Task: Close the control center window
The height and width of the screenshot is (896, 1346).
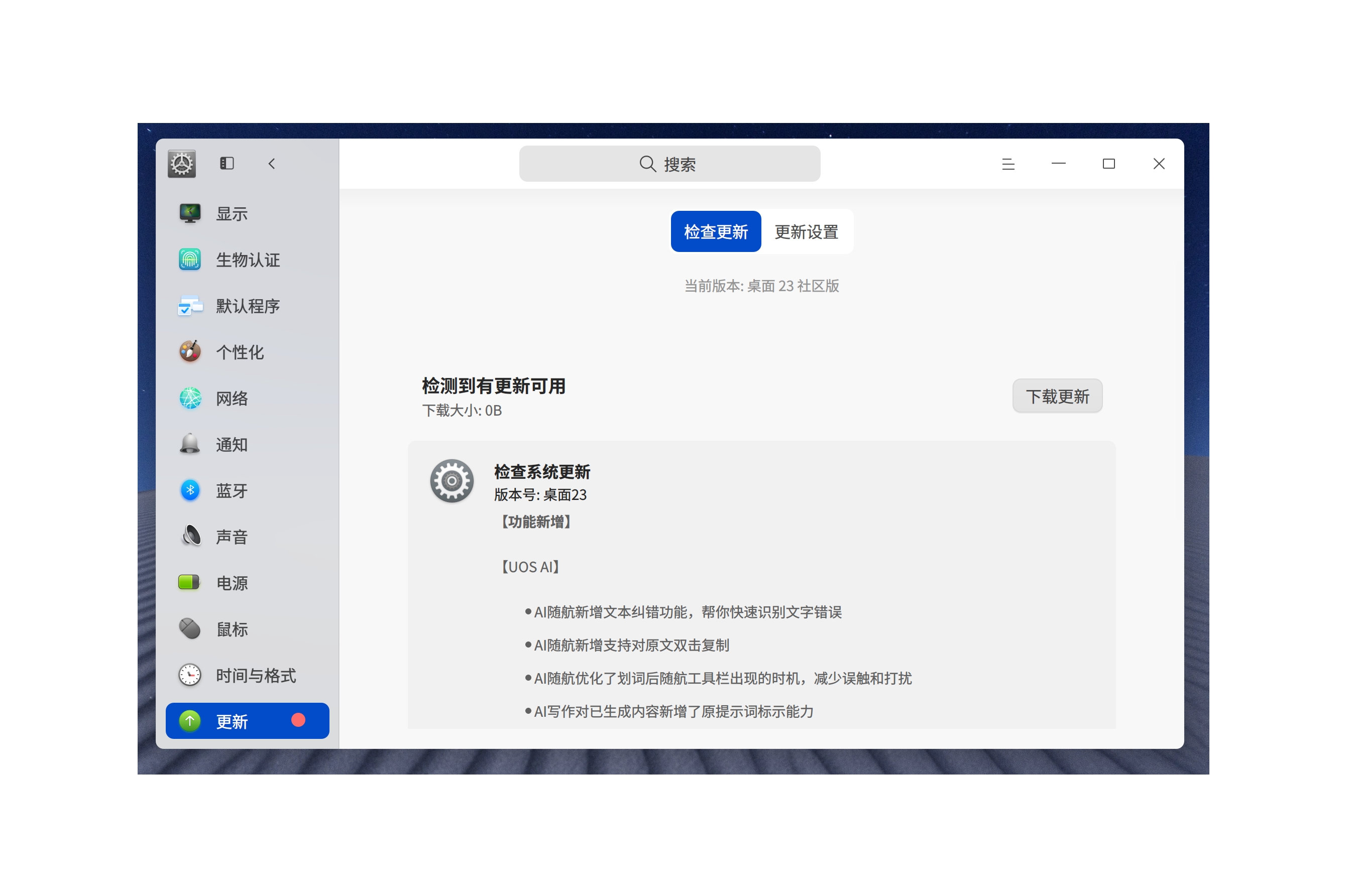Action: 1159,164
